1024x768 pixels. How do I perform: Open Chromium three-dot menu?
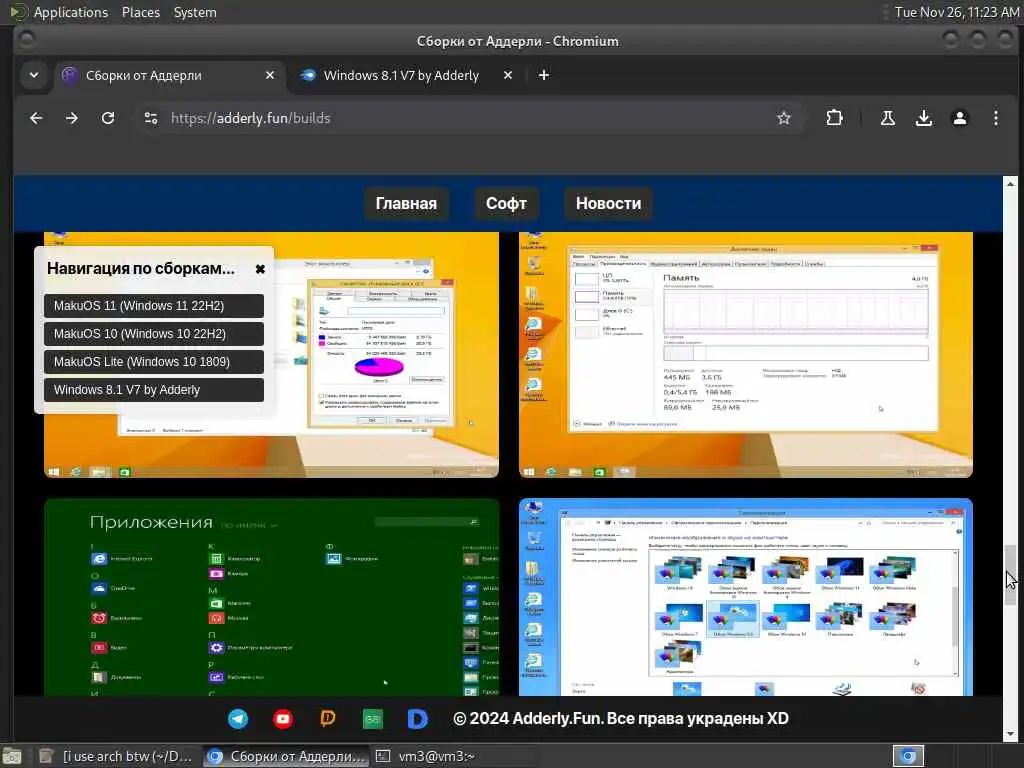pyautogui.click(x=995, y=118)
